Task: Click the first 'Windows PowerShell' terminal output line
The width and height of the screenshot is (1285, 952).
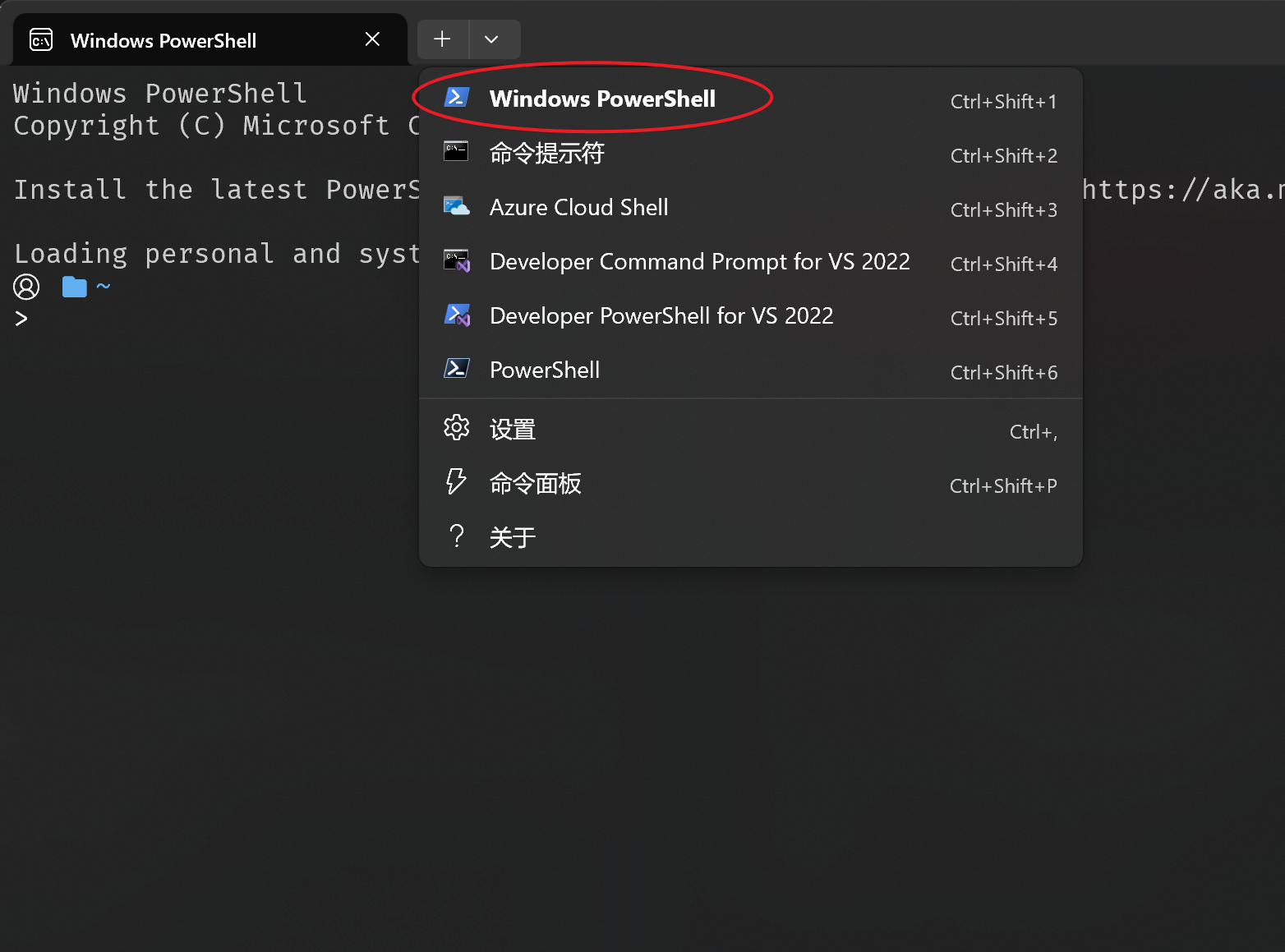Action: (x=160, y=94)
